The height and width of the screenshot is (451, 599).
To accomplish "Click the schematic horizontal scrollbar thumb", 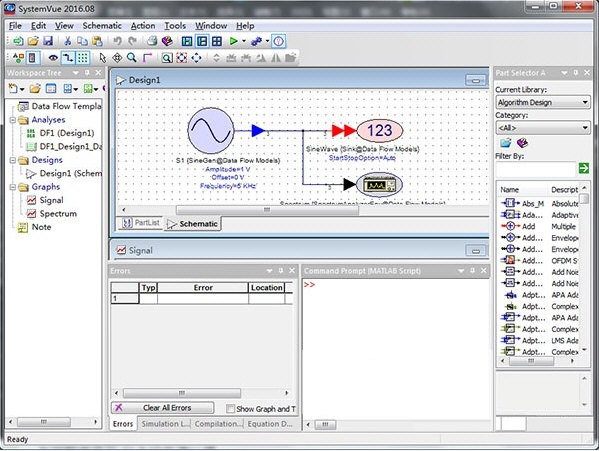I will pyautogui.click(x=267, y=210).
